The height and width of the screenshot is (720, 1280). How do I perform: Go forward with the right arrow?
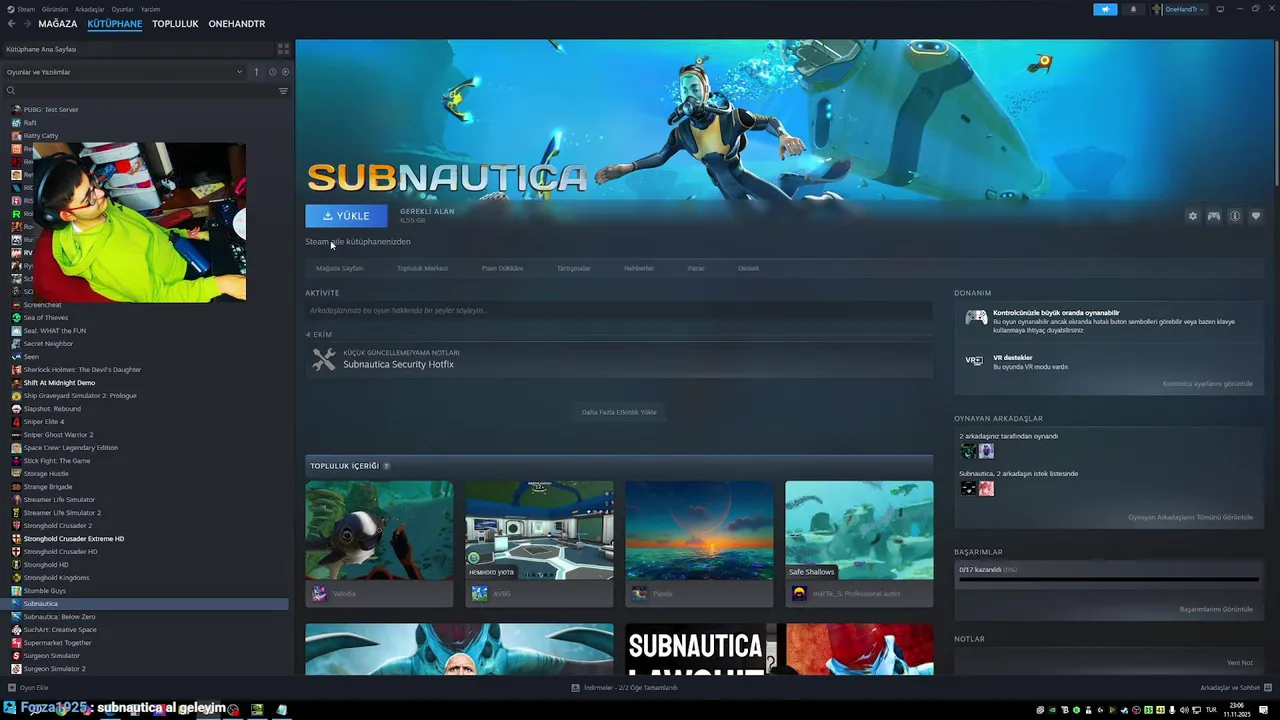coord(26,23)
